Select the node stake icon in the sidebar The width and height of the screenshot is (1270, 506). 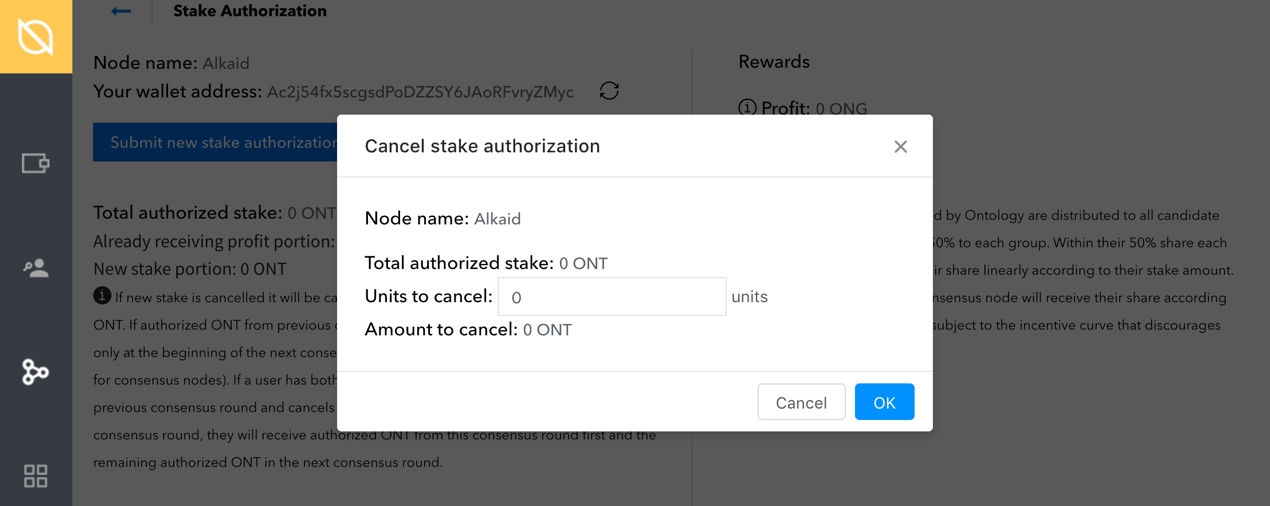point(36,372)
